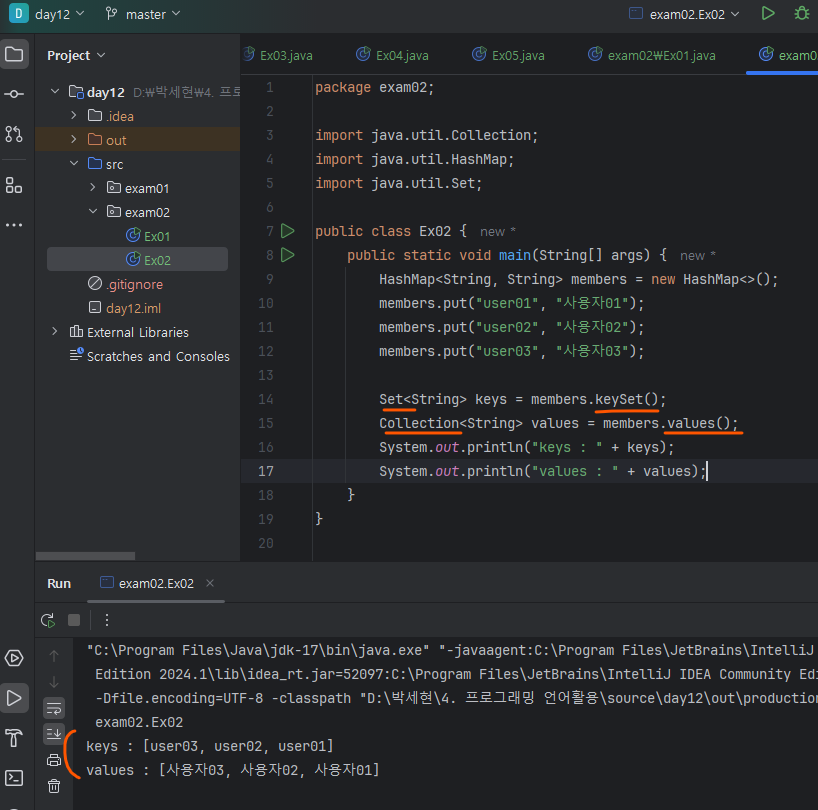
Task: Toggle scroll to end in console
Action: (x=54, y=734)
